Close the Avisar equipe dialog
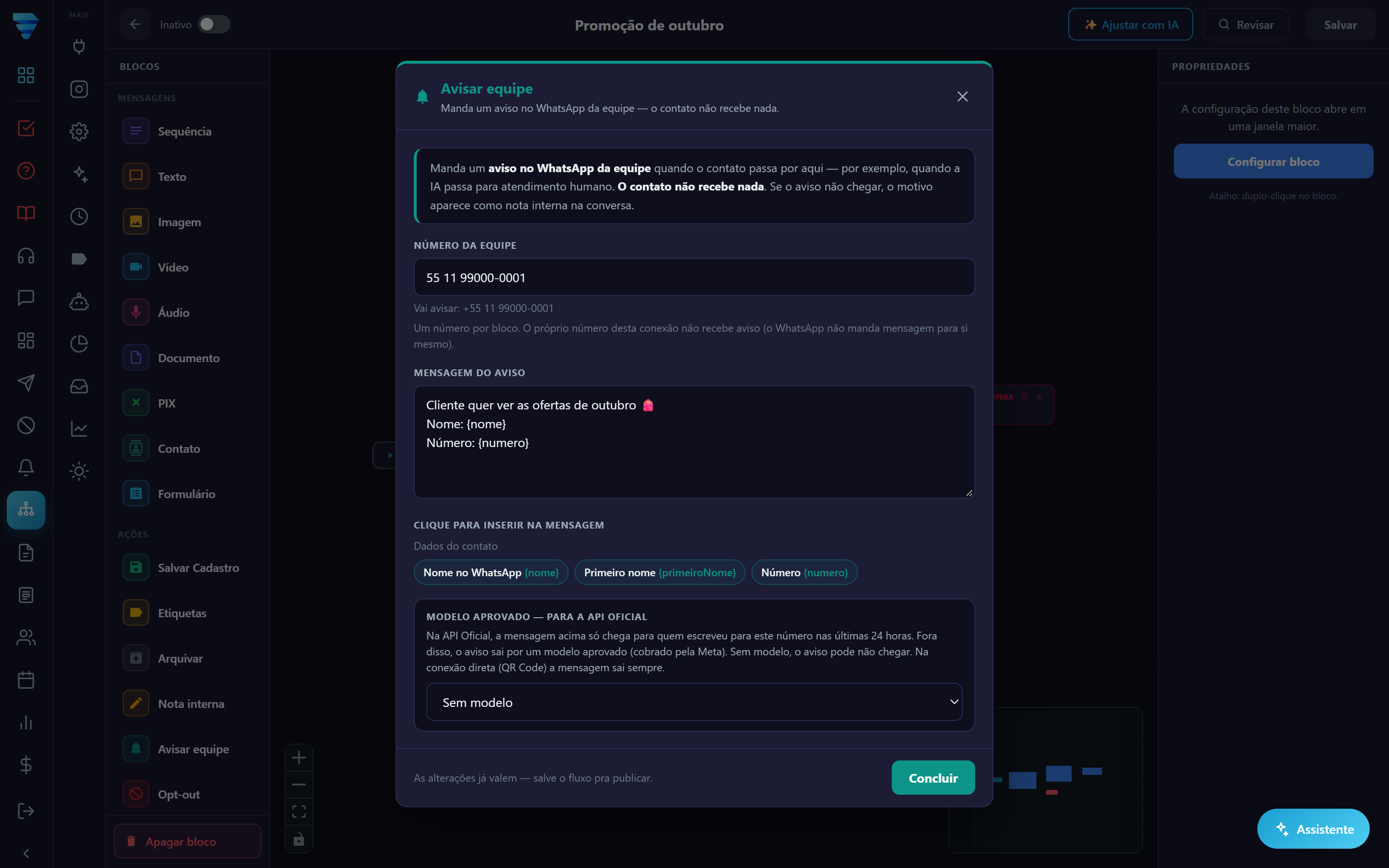The image size is (1389, 868). tap(963, 96)
